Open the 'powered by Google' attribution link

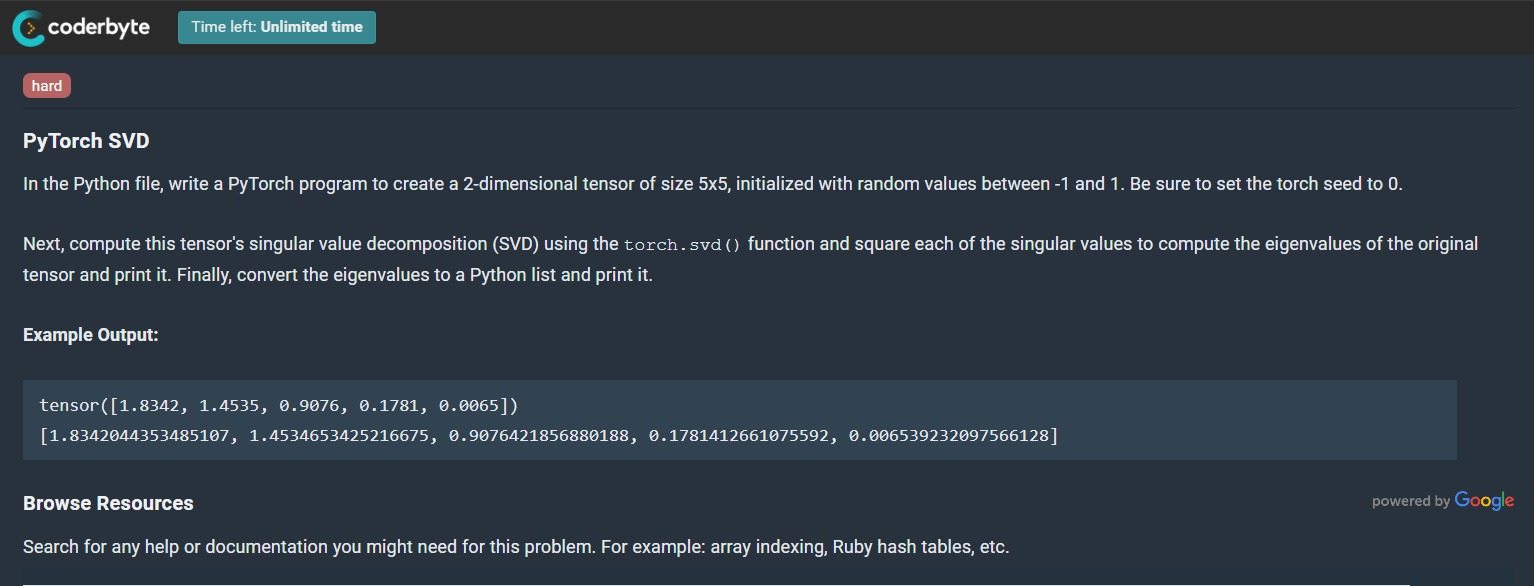point(1443,501)
